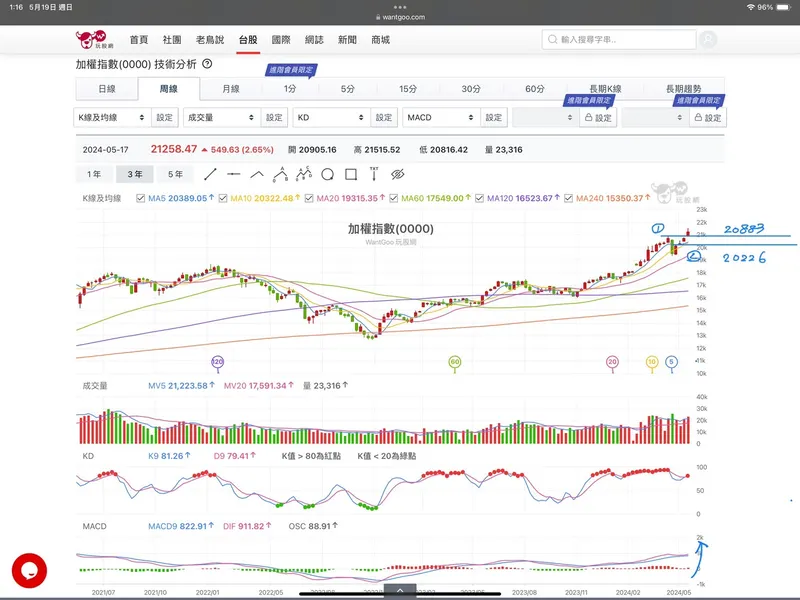
Task: Uncheck the MA5 moving average checkbox
Action: (140, 198)
